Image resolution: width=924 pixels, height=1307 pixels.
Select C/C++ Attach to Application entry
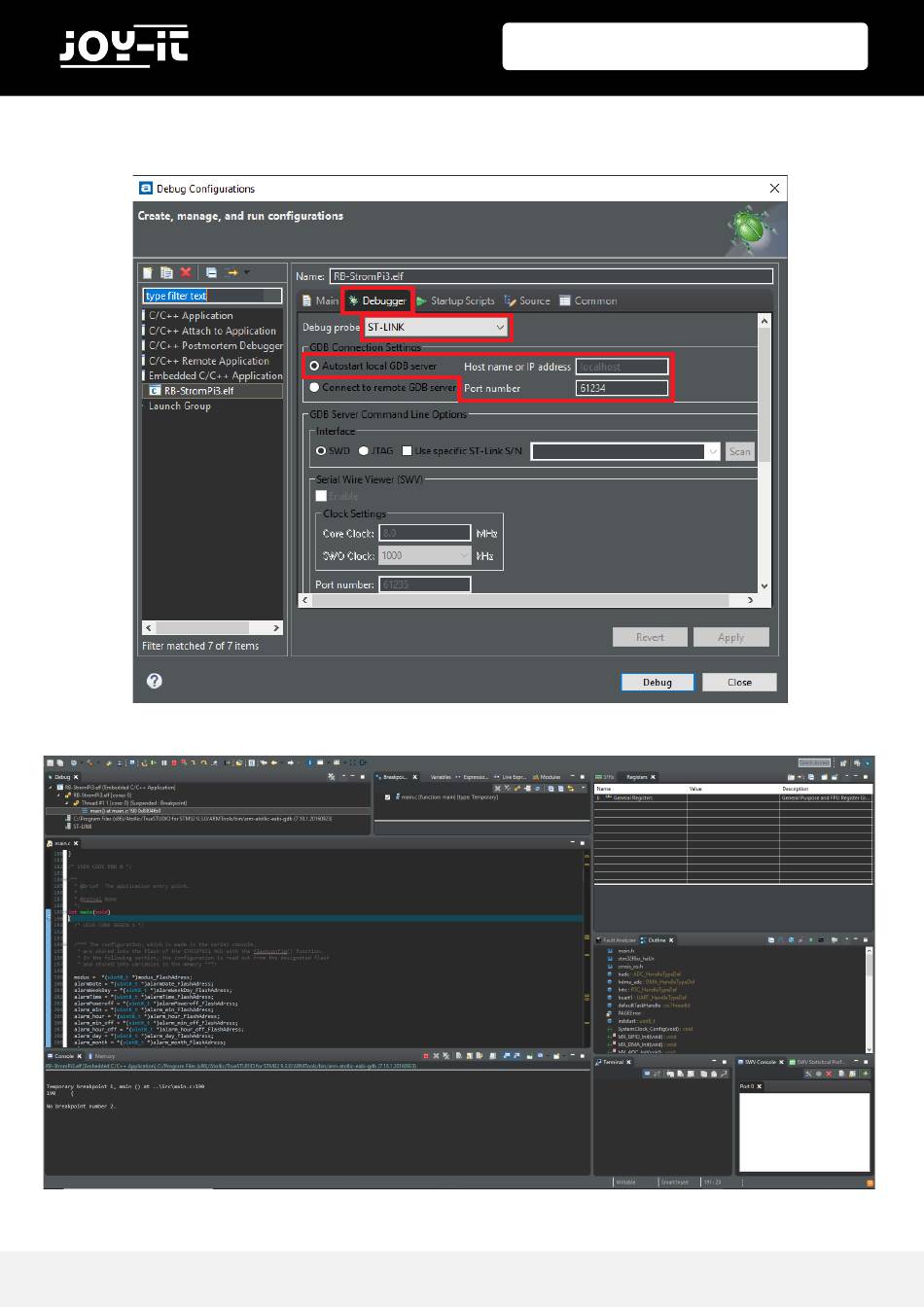click(x=212, y=331)
